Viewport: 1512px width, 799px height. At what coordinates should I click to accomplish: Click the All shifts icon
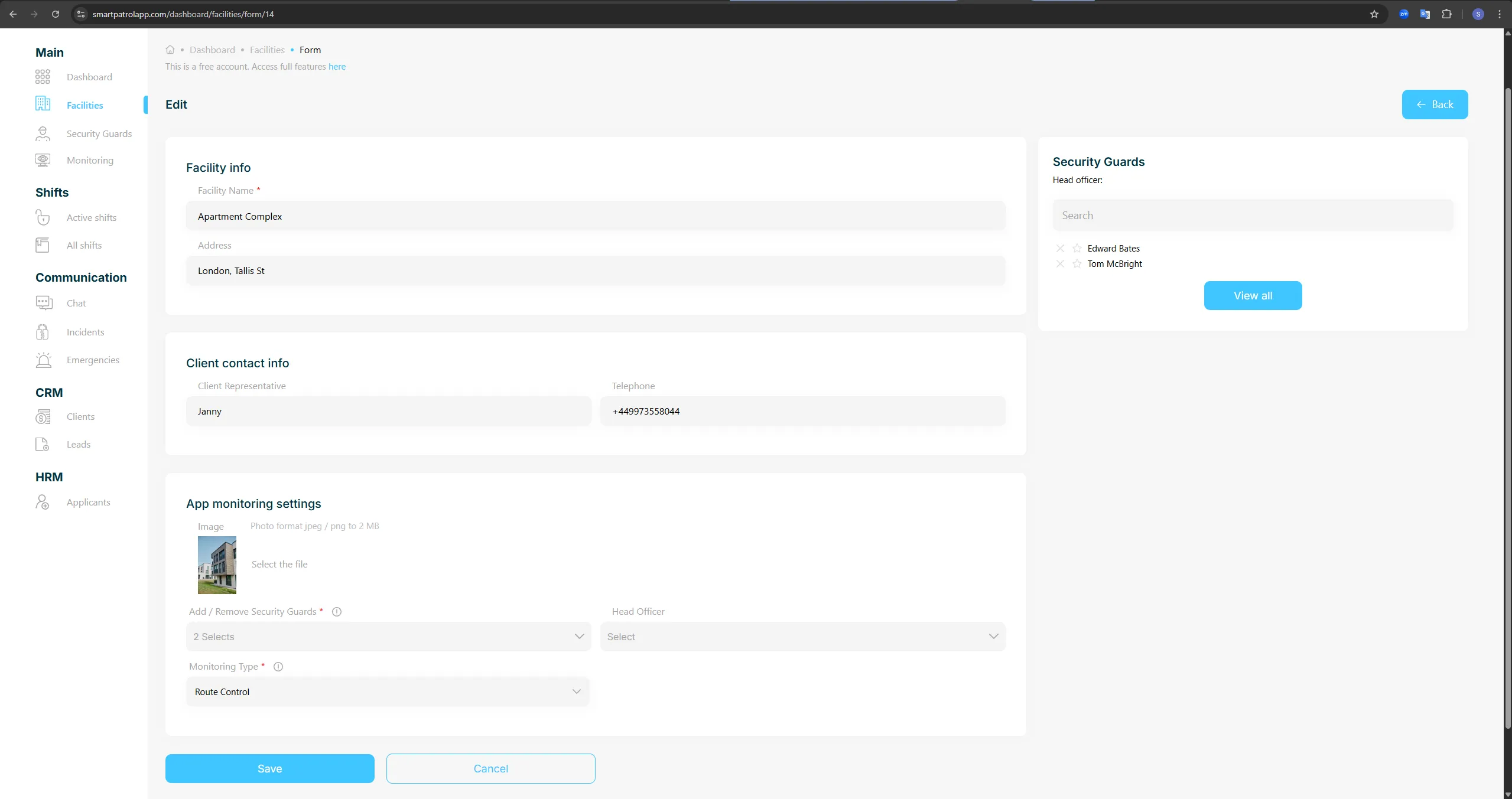43,245
